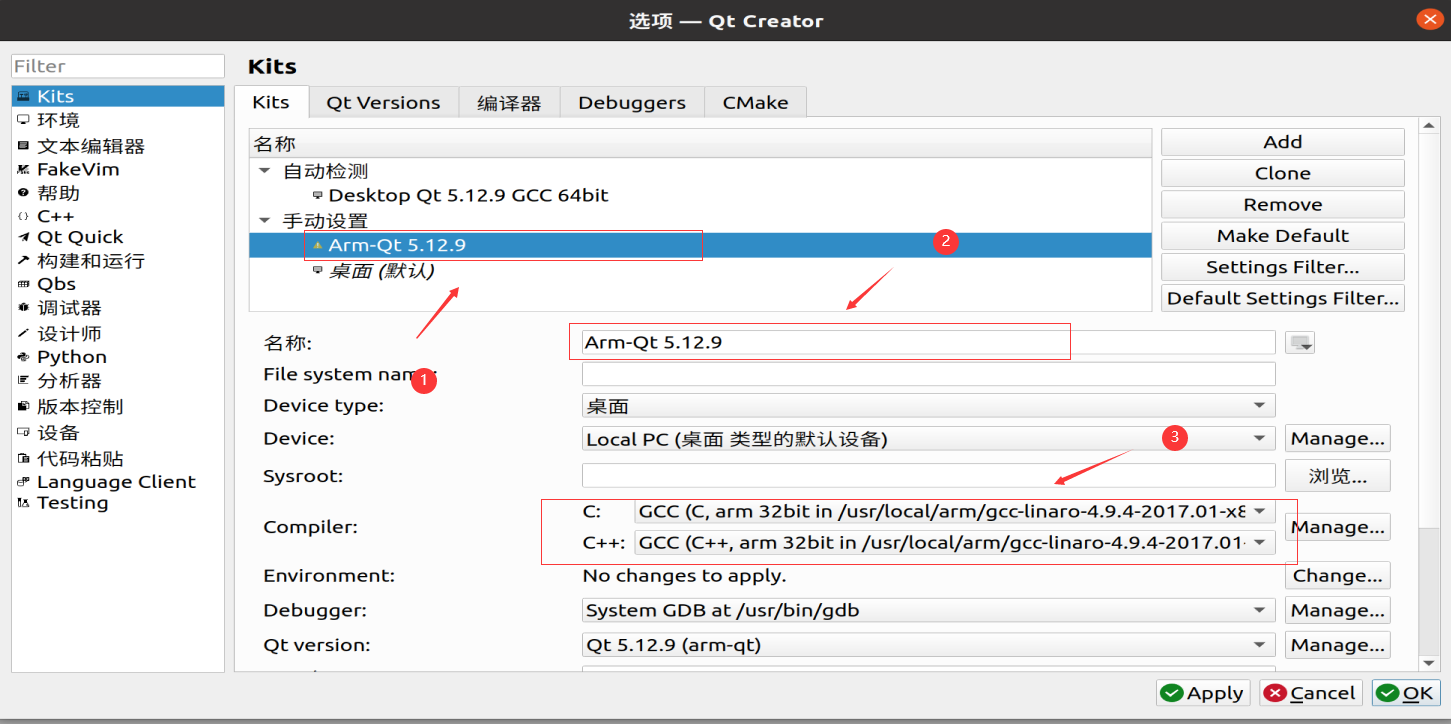
Task: Open the C compiler dropdown
Action: click(955, 511)
